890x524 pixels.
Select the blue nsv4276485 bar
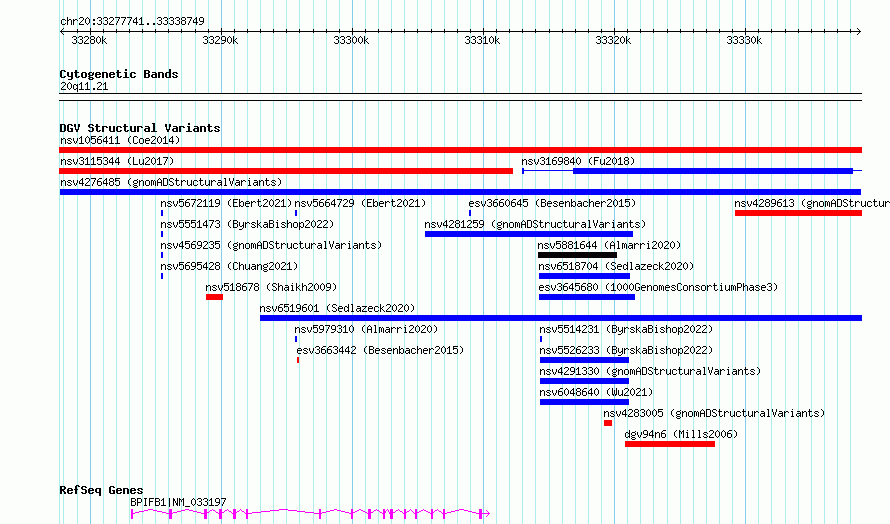pyautogui.click(x=460, y=192)
